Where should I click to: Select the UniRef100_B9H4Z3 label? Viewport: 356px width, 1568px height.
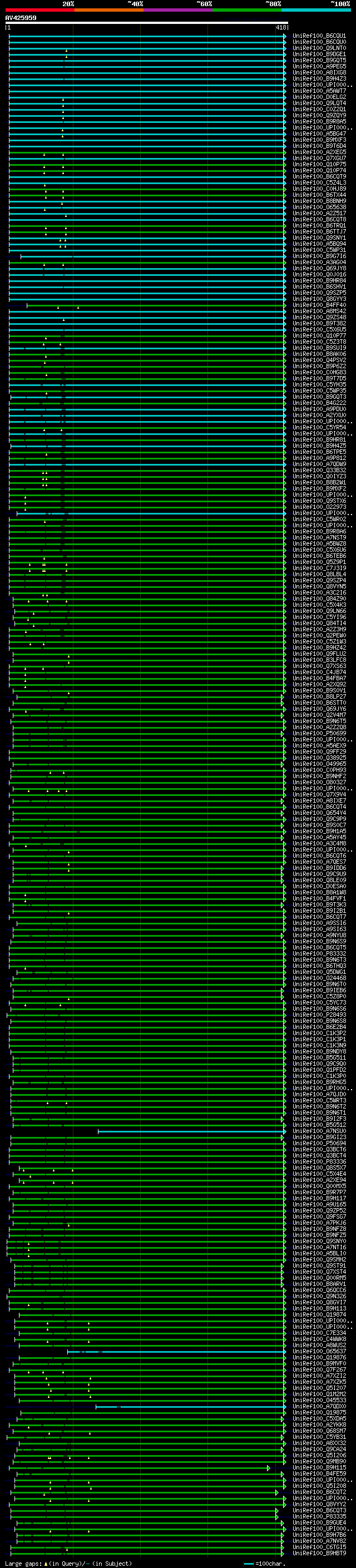coord(319,78)
